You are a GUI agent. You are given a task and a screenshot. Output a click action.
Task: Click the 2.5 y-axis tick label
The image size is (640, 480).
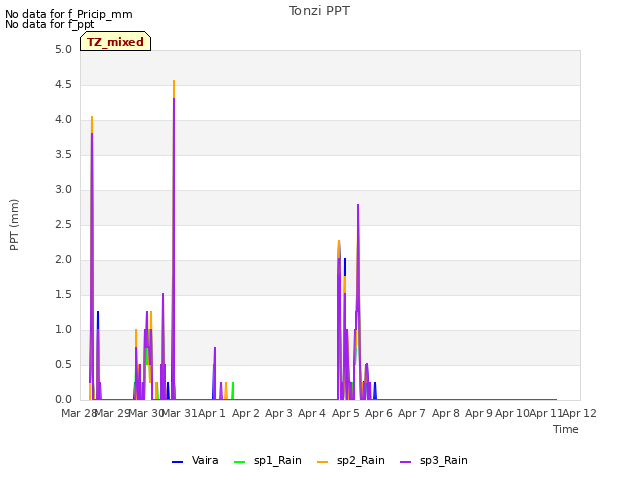pos(63,225)
